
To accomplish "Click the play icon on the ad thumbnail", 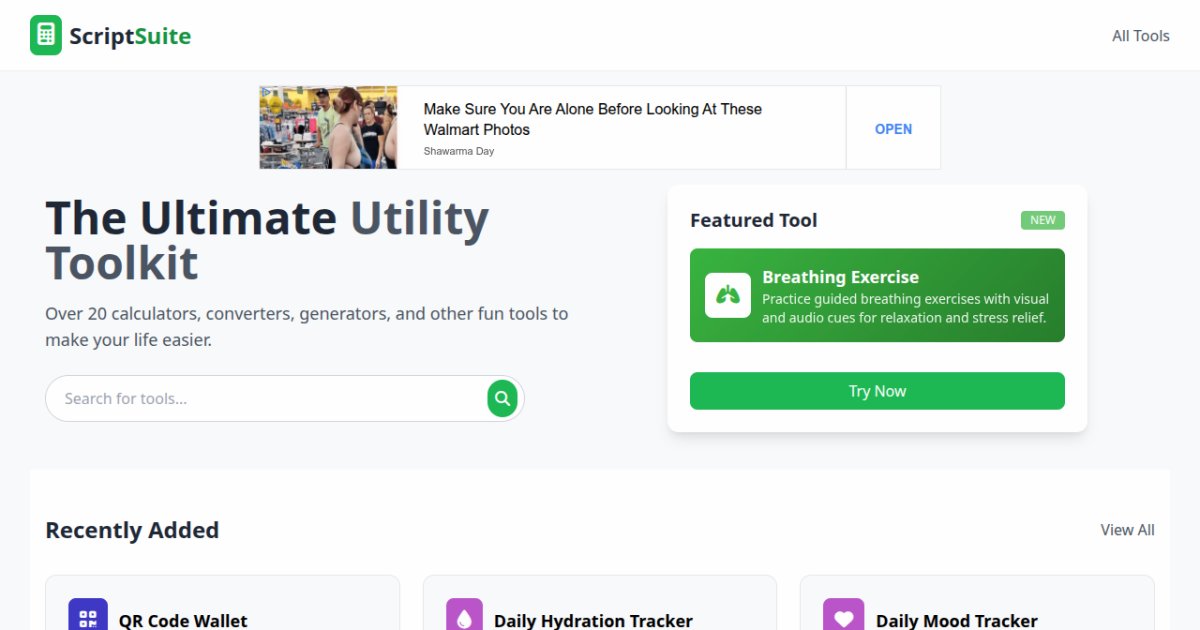I will pos(265,91).
